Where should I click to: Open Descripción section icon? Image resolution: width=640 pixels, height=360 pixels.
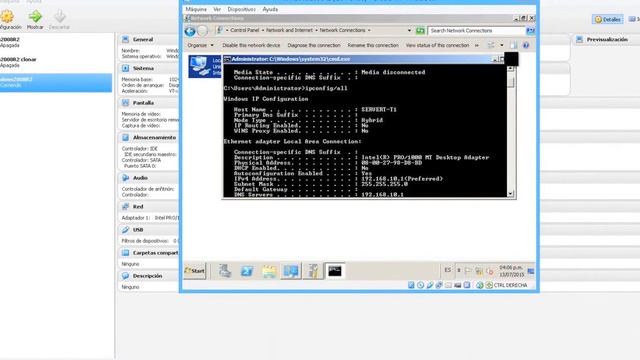tap(125, 276)
